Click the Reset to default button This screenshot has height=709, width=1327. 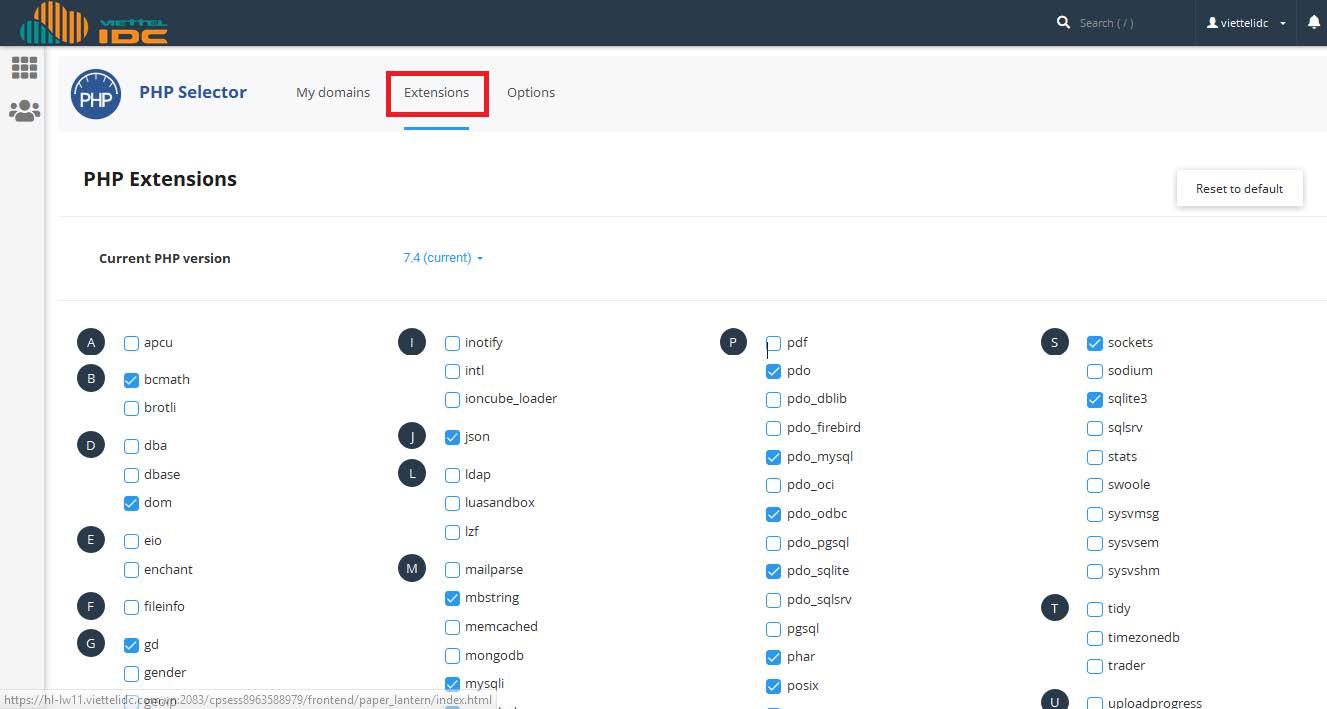pyautogui.click(x=1239, y=188)
